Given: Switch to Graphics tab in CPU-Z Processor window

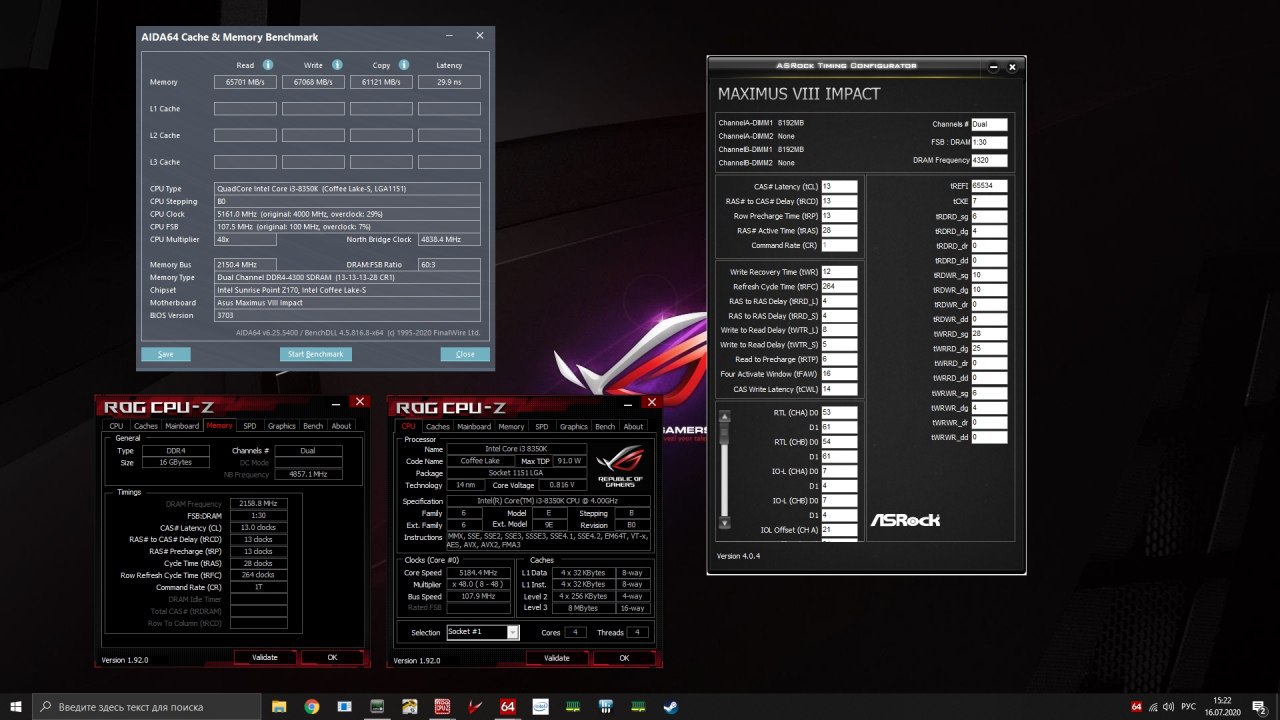Looking at the screenshot, I should [x=574, y=426].
